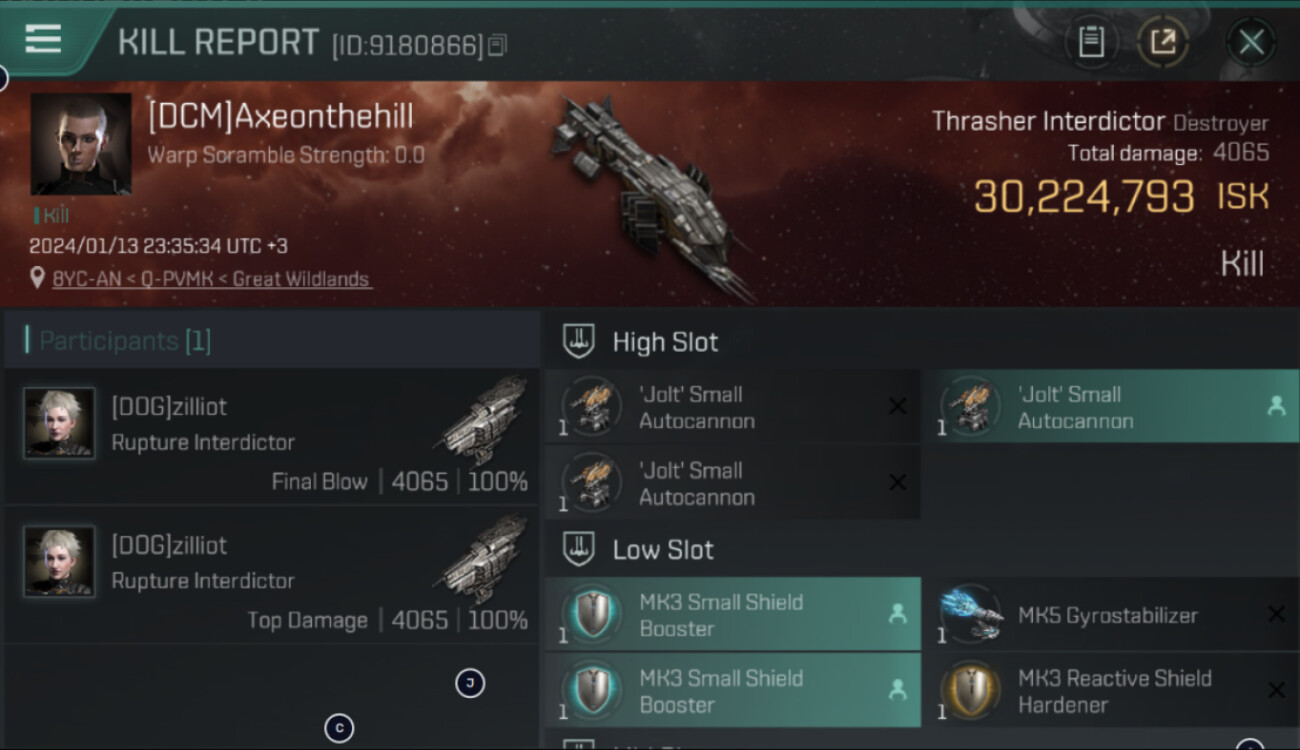
Task: Tap person marker on highlighted Autocannon
Action: coord(1276,406)
